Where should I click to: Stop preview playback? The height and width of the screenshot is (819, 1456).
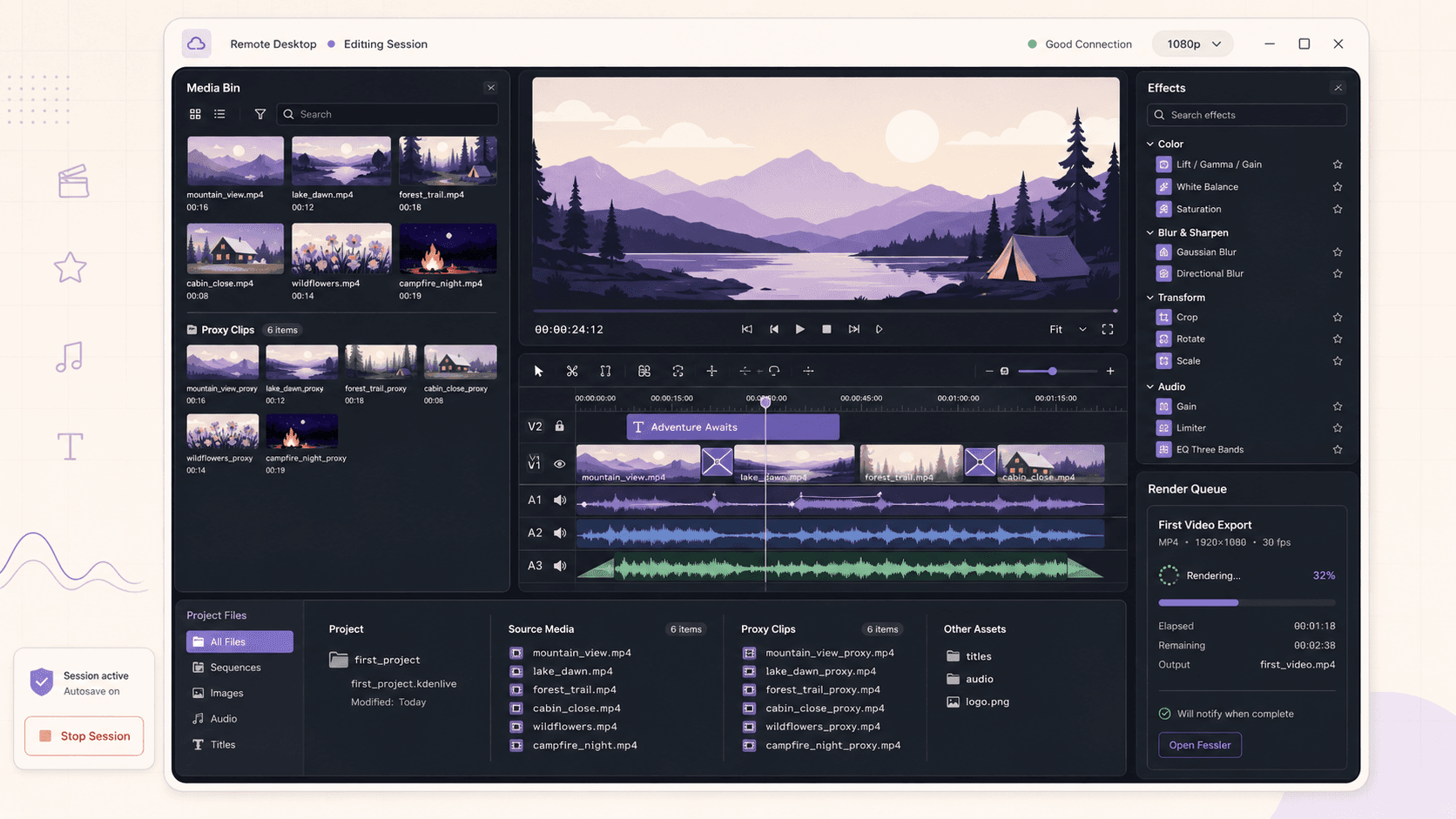click(826, 329)
